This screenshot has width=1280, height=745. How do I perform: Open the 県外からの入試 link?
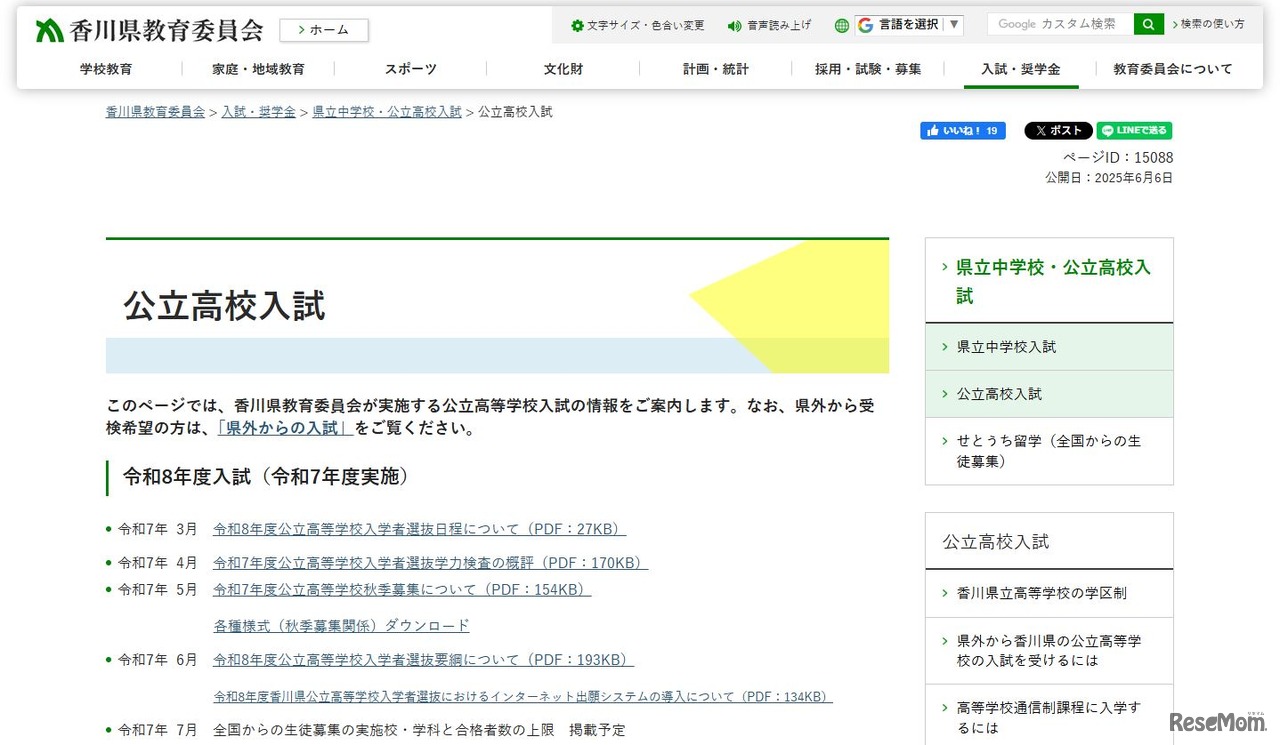point(285,428)
